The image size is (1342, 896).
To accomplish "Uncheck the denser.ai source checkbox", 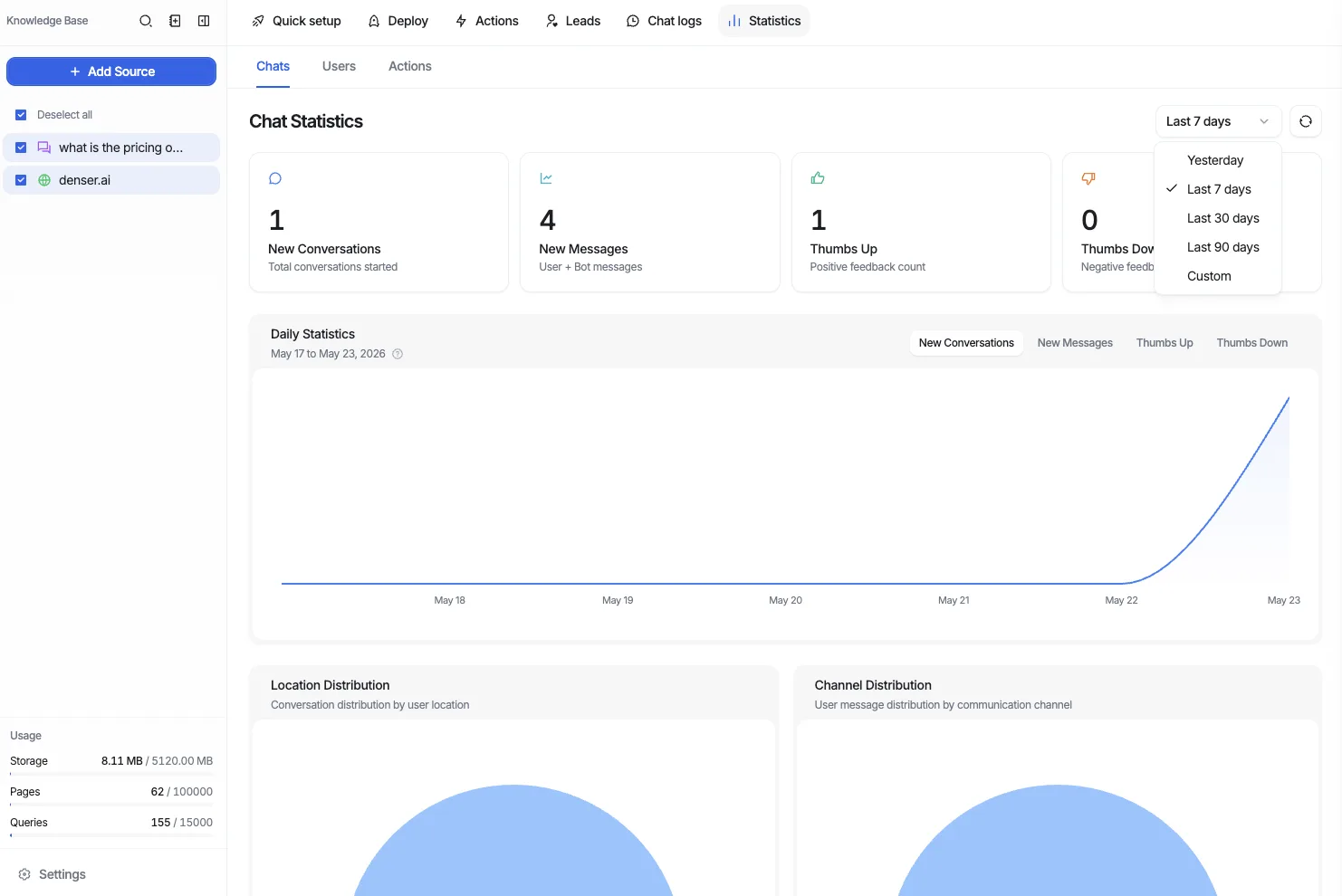I will (x=21, y=180).
